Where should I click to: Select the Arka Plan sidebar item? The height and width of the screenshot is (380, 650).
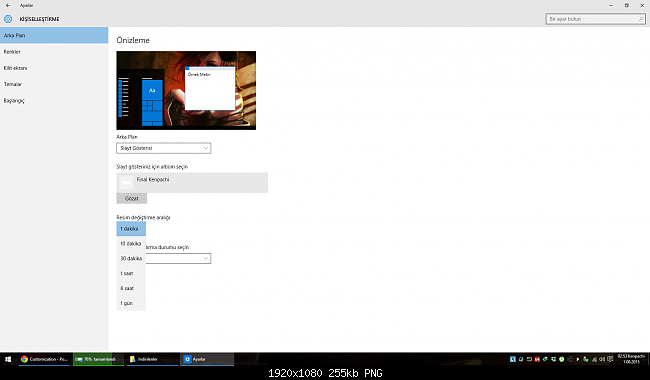[54, 35]
